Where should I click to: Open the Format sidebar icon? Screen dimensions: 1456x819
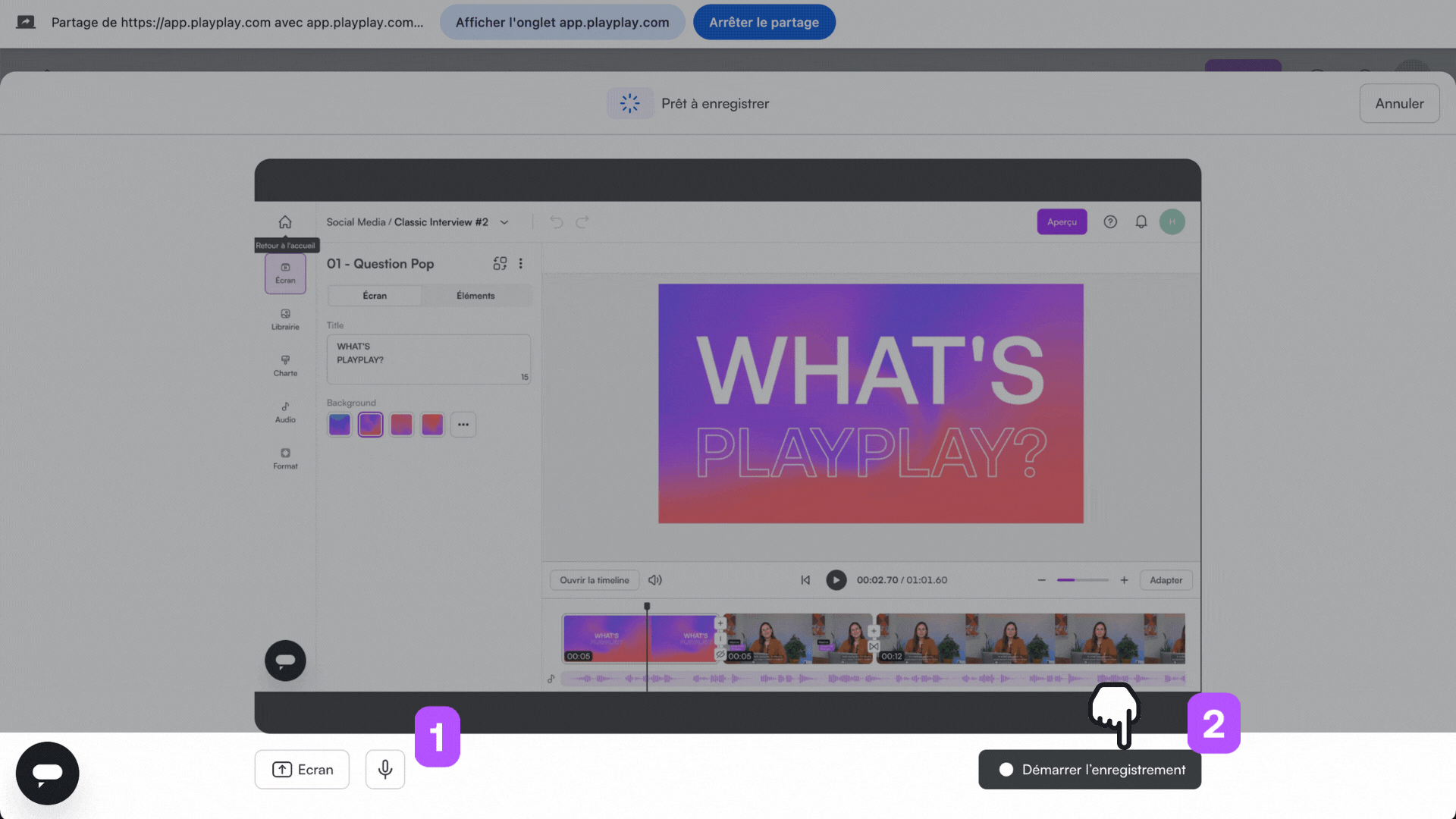tap(285, 458)
